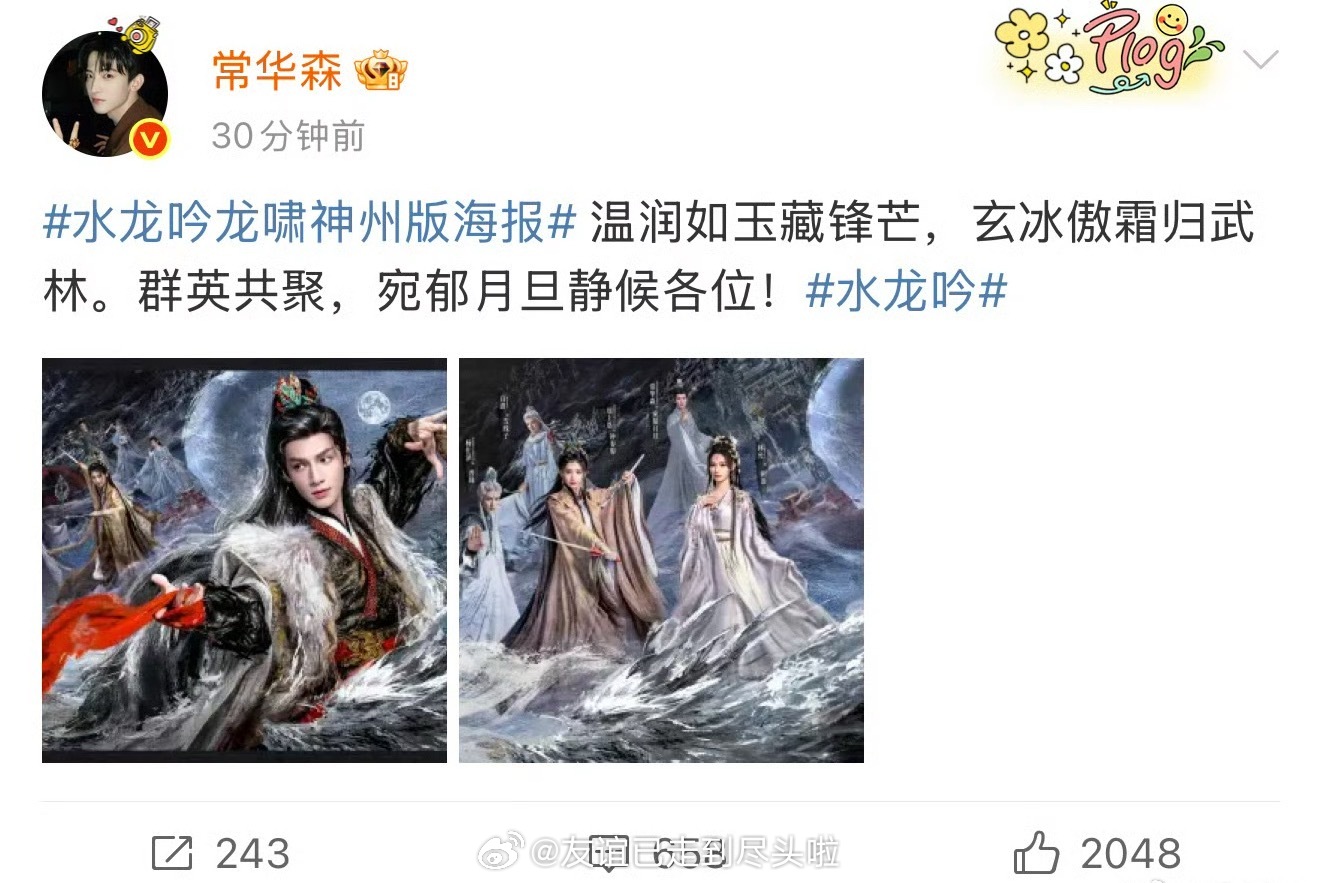Click the 30分钟前 timestamp
1320x883 pixels.
(x=288, y=136)
